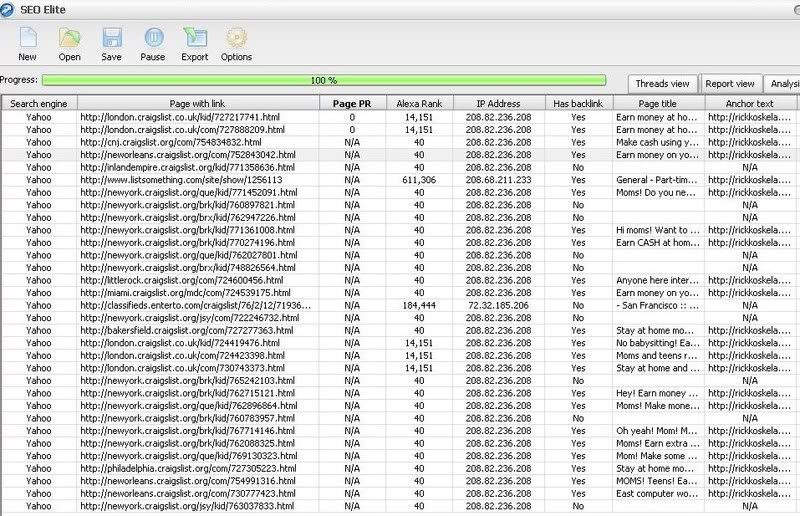Click page title General - Part-tim...

[x=656, y=180]
